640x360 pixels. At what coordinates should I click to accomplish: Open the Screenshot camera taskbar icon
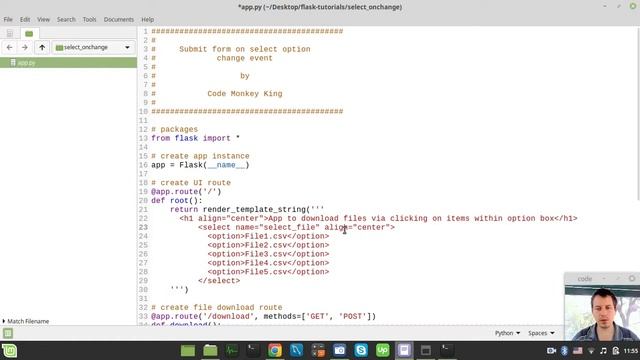(340, 351)
